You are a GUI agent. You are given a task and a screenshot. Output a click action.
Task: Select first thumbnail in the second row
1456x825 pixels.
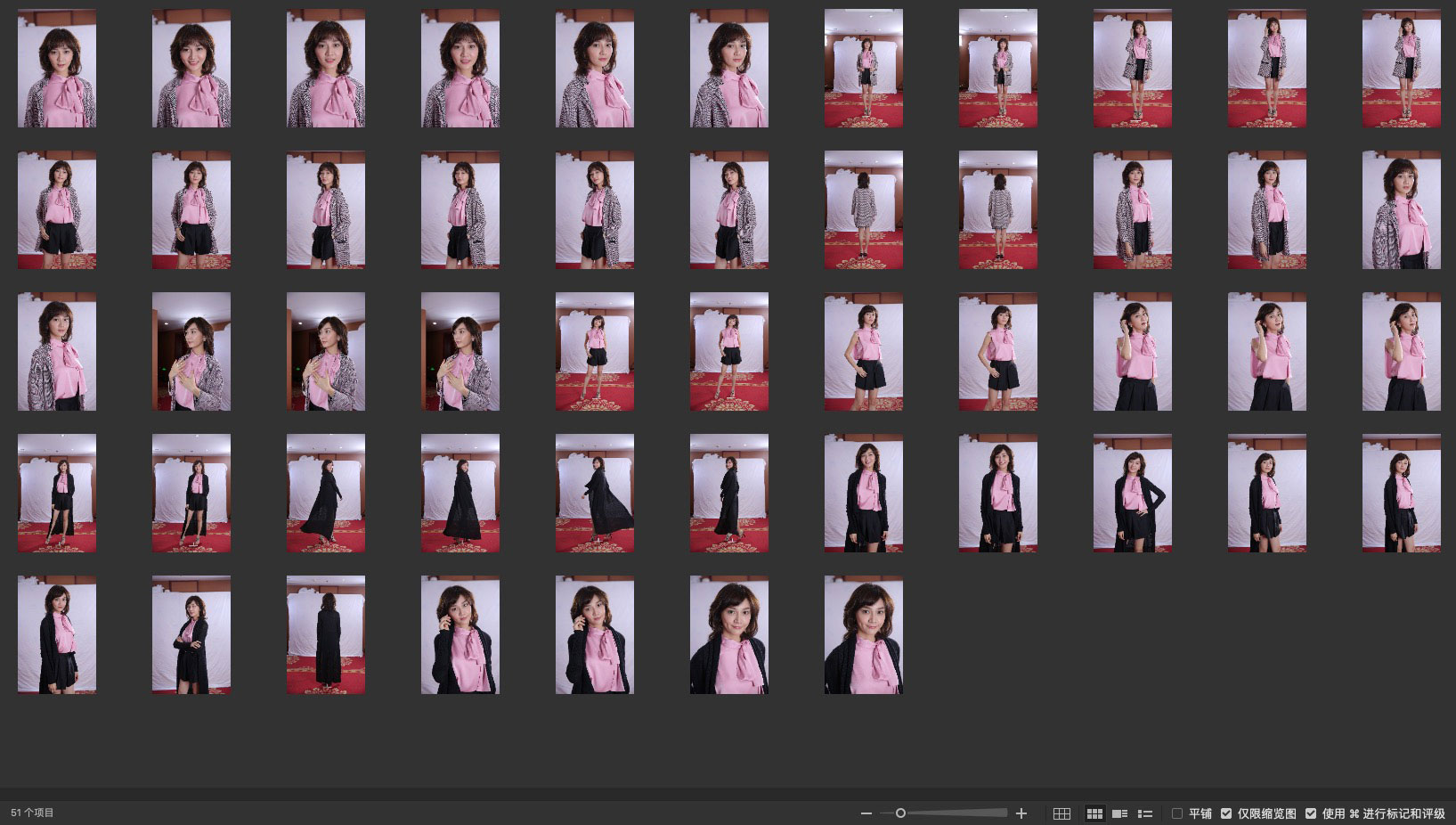click(x=57, y=210)
